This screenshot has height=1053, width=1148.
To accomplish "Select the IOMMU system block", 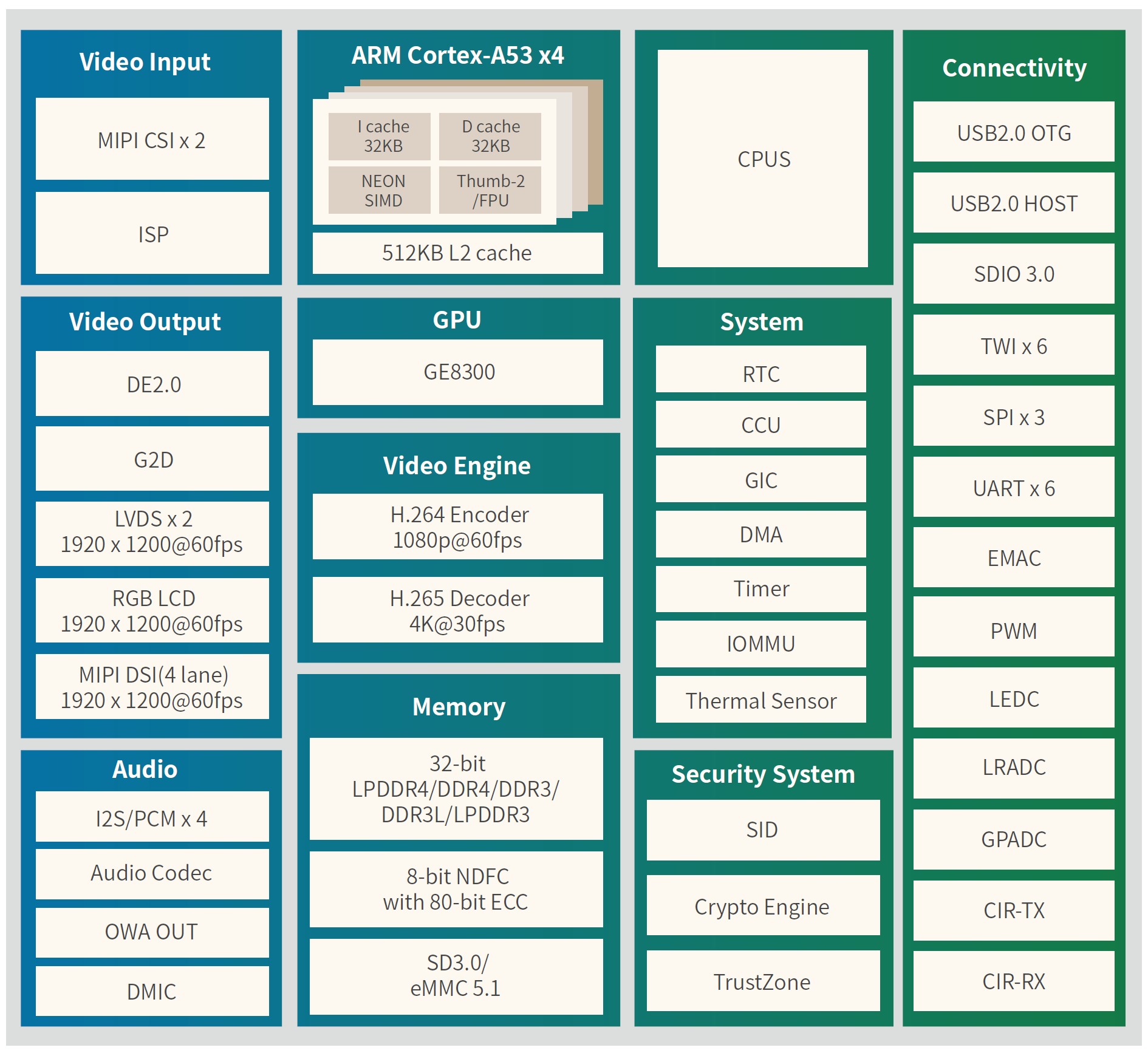I will coord(760,644).
